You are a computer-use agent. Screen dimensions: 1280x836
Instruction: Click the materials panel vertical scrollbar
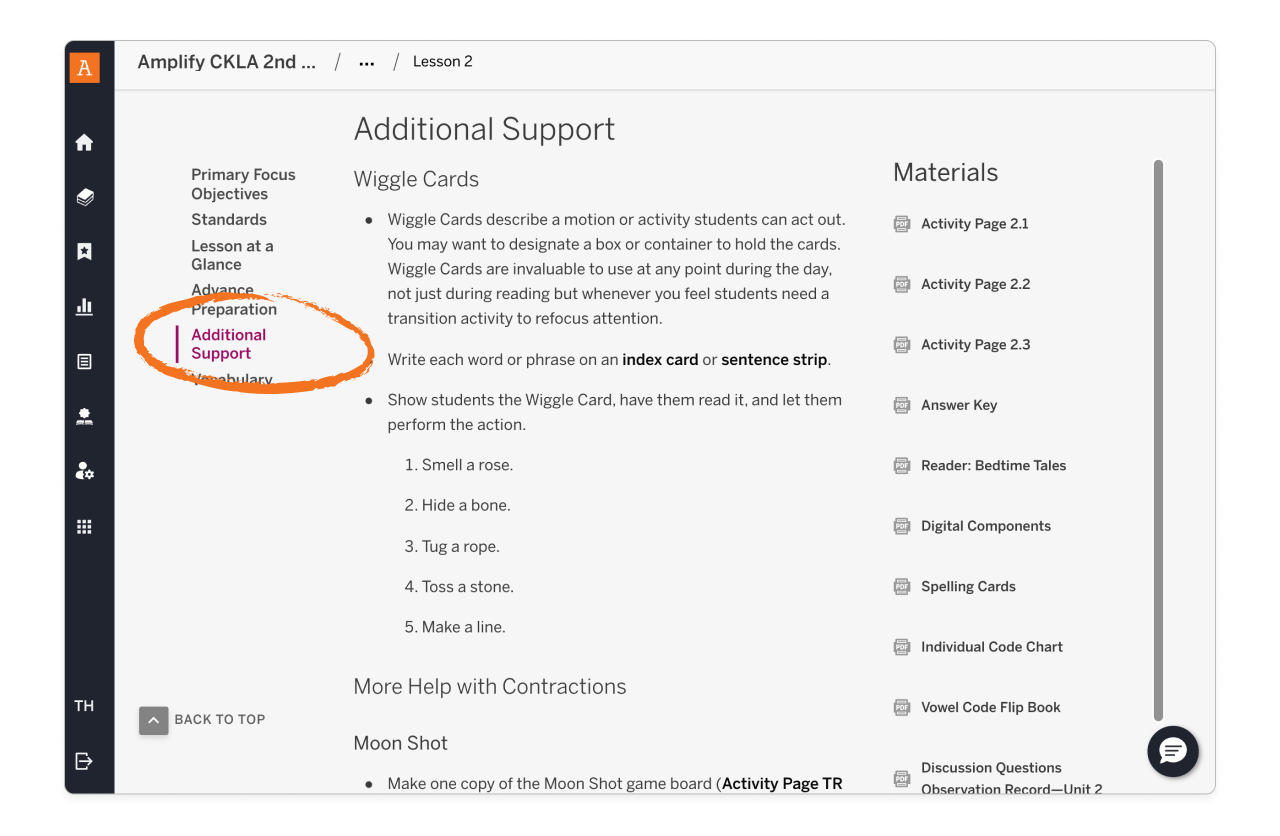pyautogui.click(x=1158, y=440)
